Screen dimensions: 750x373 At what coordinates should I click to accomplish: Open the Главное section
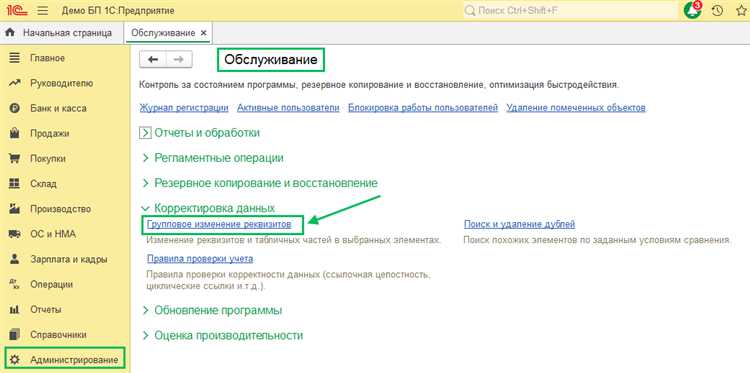[x=47, y=58]
